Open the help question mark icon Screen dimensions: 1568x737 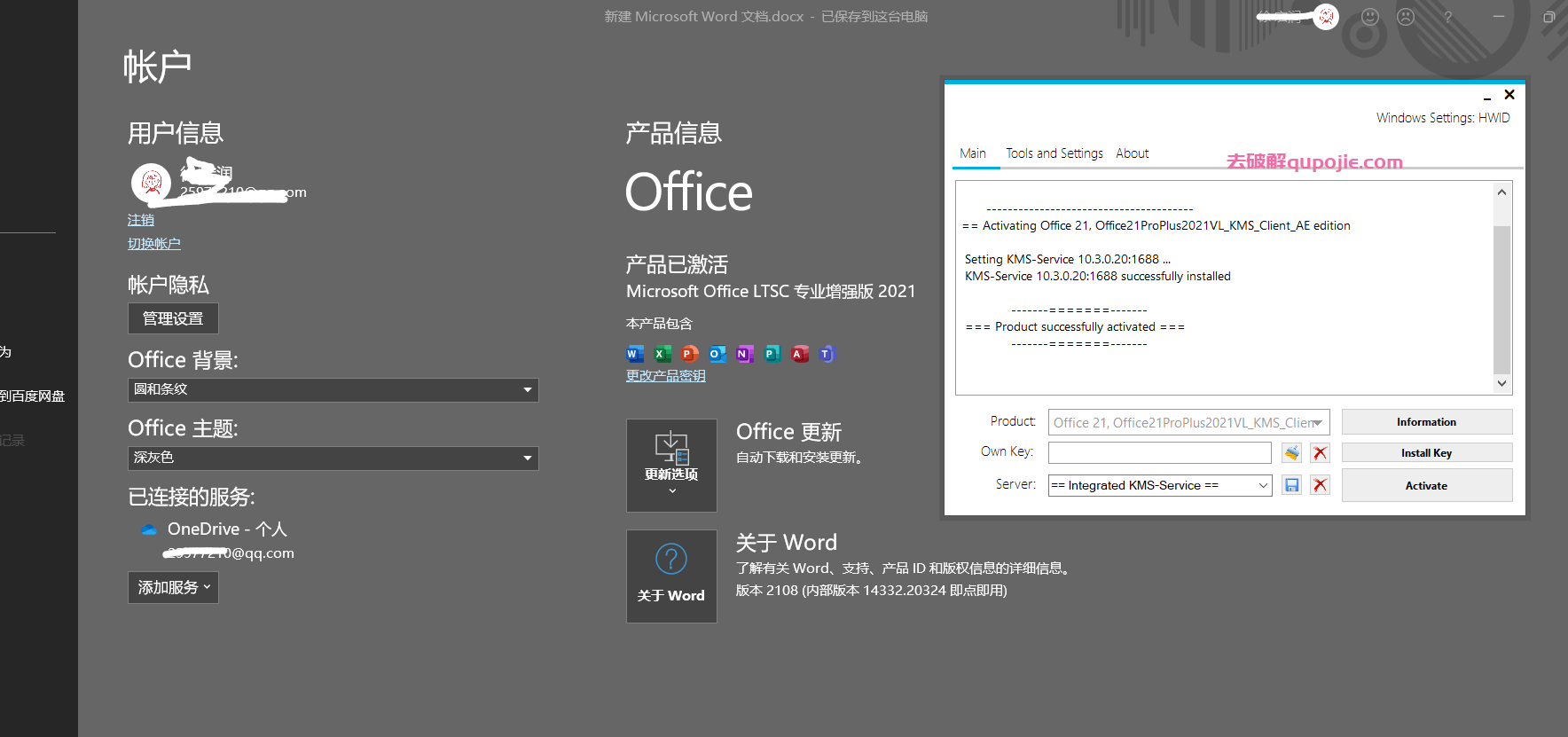(x=1448, y=17)
